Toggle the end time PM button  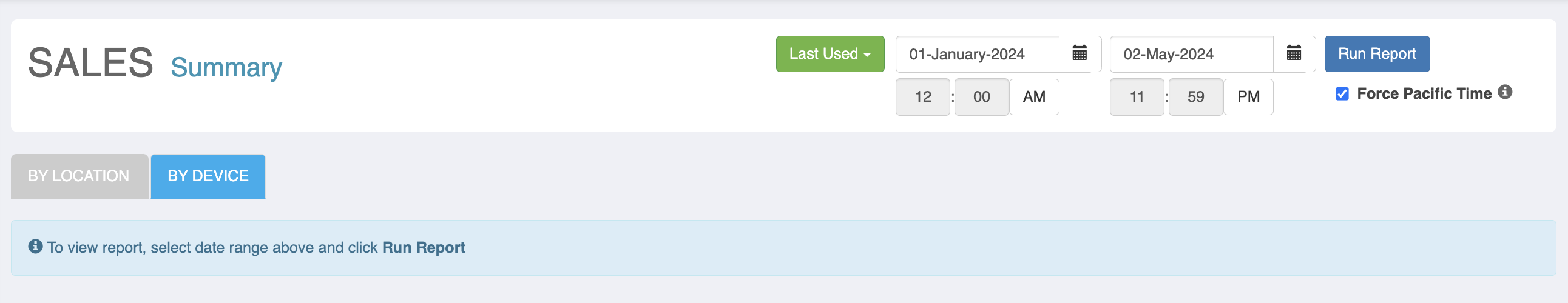coord(1248,97)
